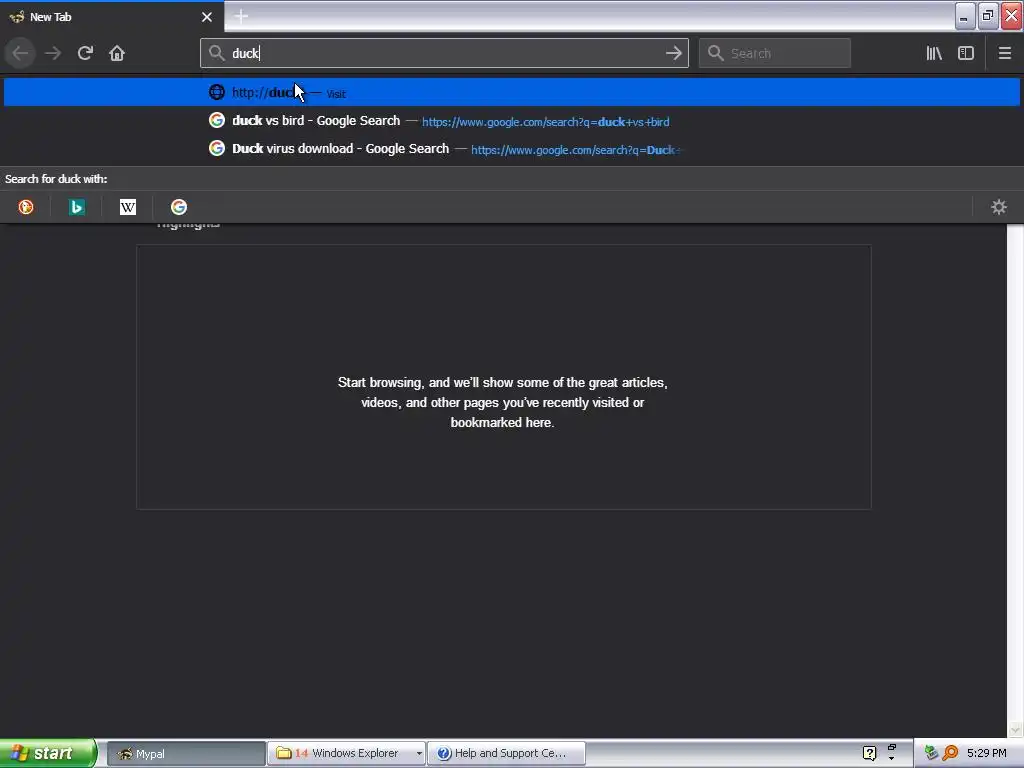Click the Safely Remove Hardware tray icon
The height and width of the screenshot is (768, 1024).
click(931, 753)
